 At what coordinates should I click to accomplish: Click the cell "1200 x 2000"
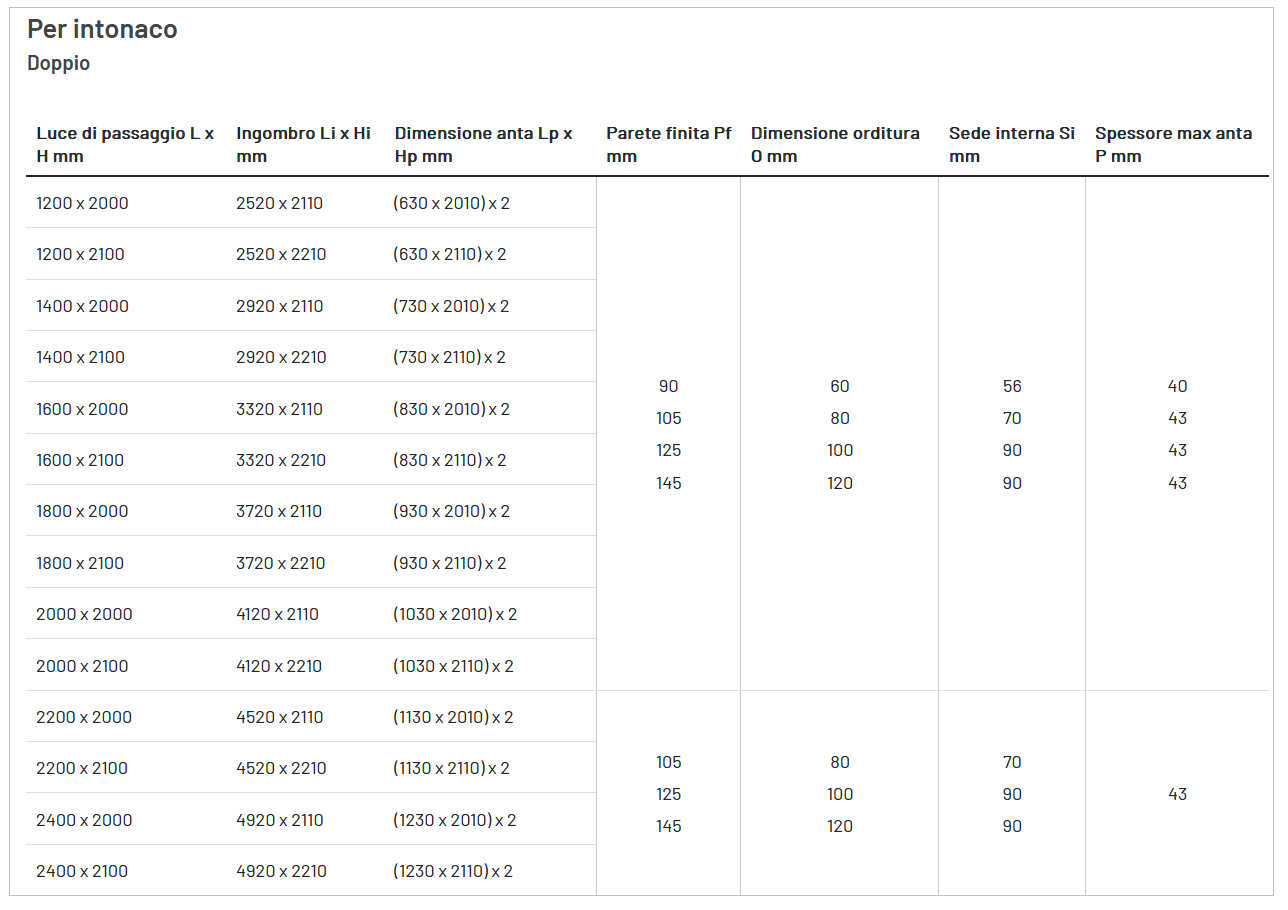pos(83,203)
